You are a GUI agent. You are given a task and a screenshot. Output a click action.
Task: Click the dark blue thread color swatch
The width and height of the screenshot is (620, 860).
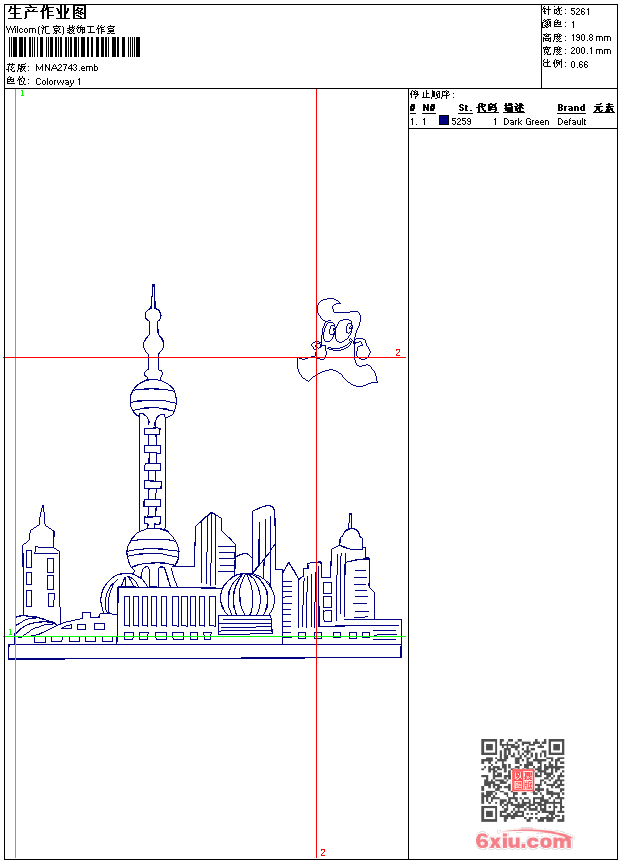(444, 121)
